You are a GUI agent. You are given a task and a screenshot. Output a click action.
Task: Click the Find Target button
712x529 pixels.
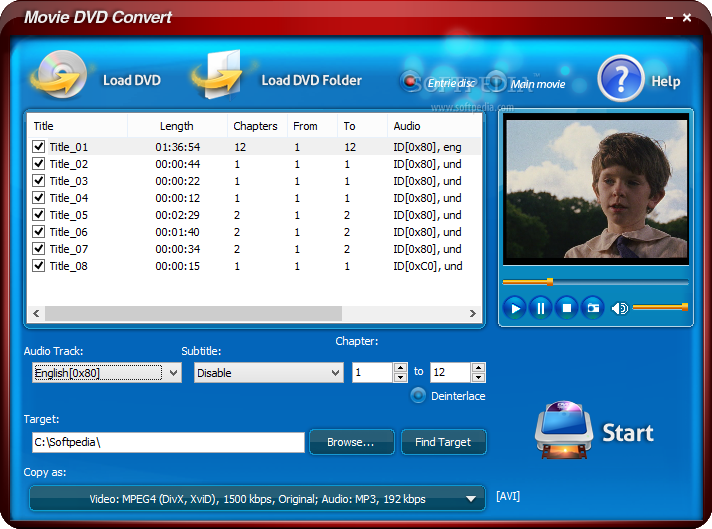[443, 442]
